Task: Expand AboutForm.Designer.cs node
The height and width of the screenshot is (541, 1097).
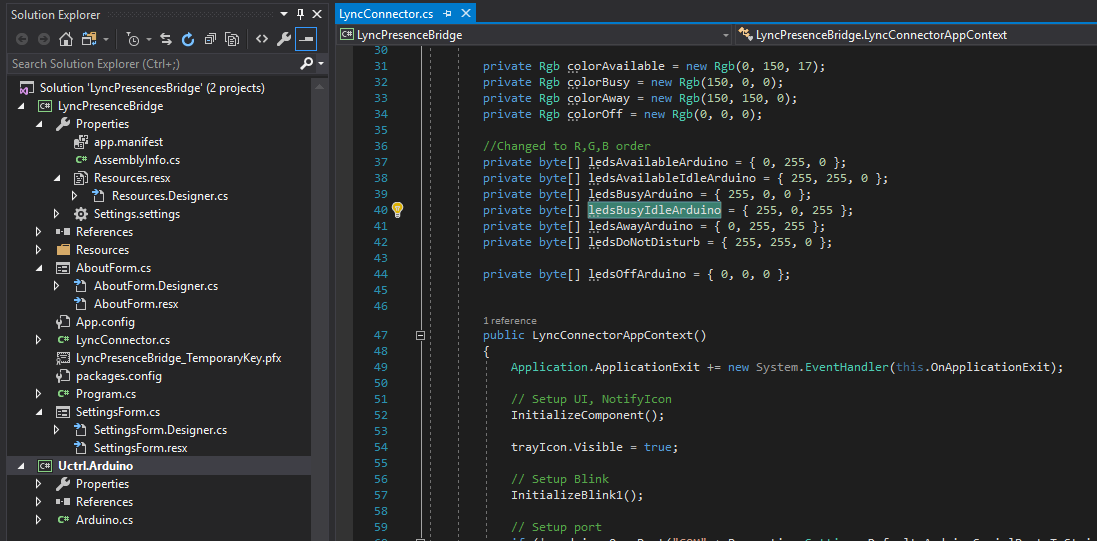Action: pos(57,286)
